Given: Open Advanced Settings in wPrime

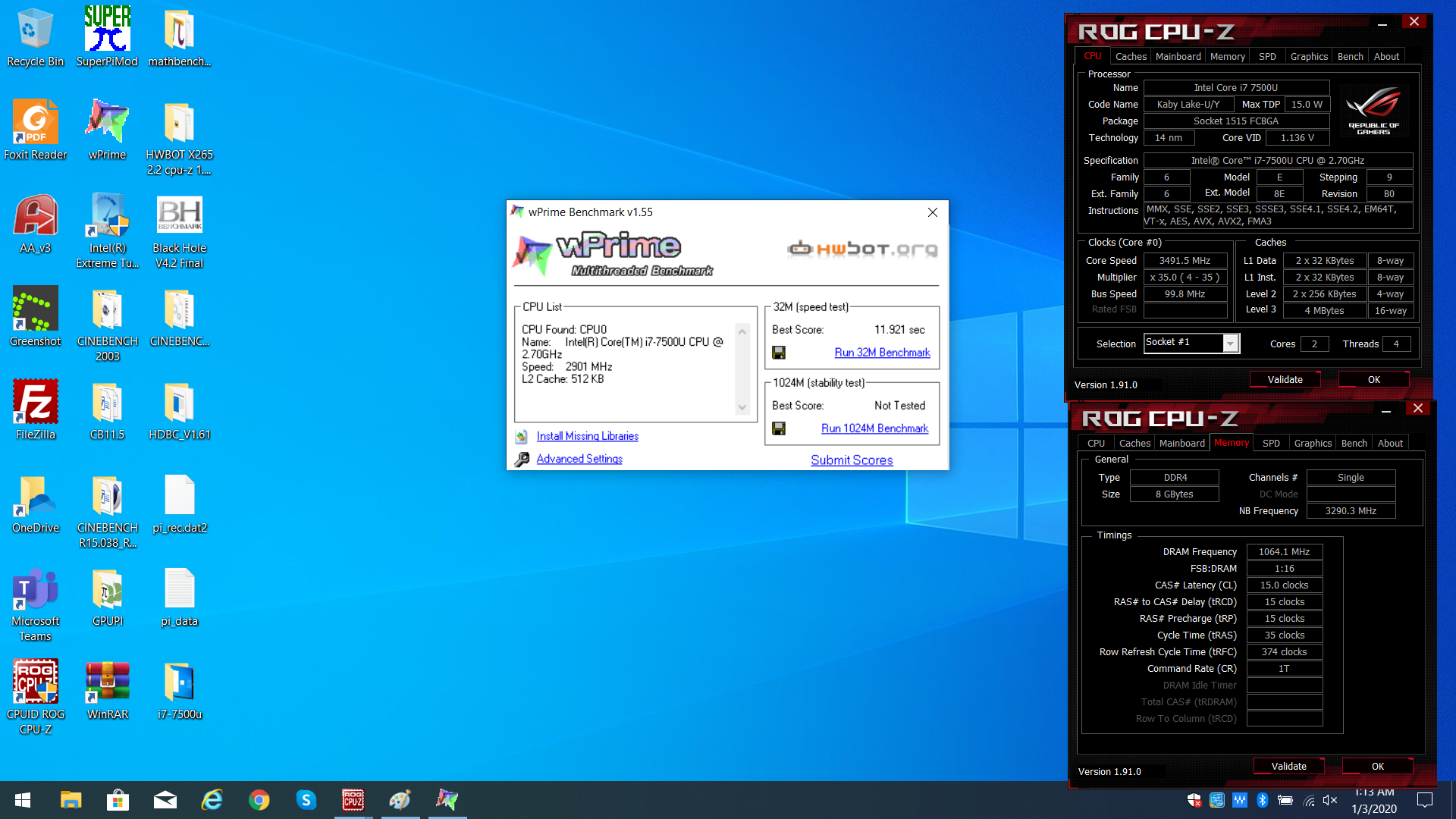Looking at the screenshot, I should pyautogui.click(x=579, y=459).
